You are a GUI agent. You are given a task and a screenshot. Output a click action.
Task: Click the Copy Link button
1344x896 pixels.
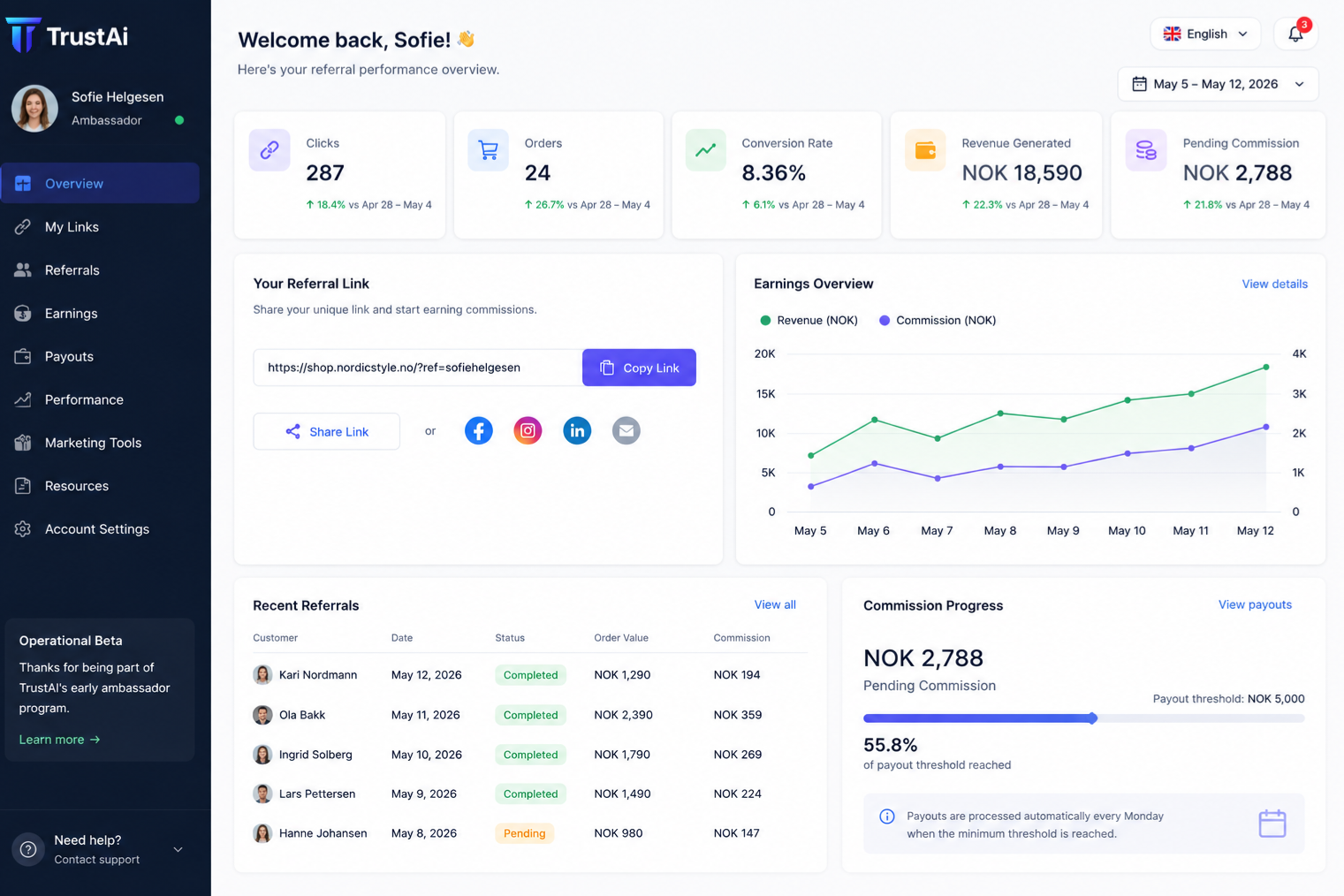point(639,368)
